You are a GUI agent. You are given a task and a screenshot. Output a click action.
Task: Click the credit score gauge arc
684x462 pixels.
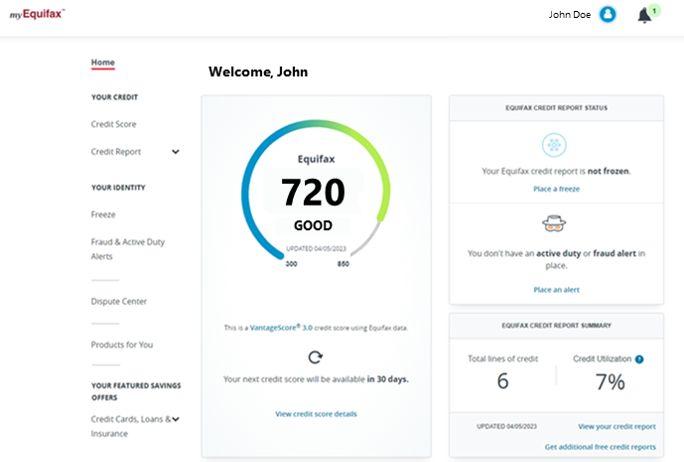(315, 190)
